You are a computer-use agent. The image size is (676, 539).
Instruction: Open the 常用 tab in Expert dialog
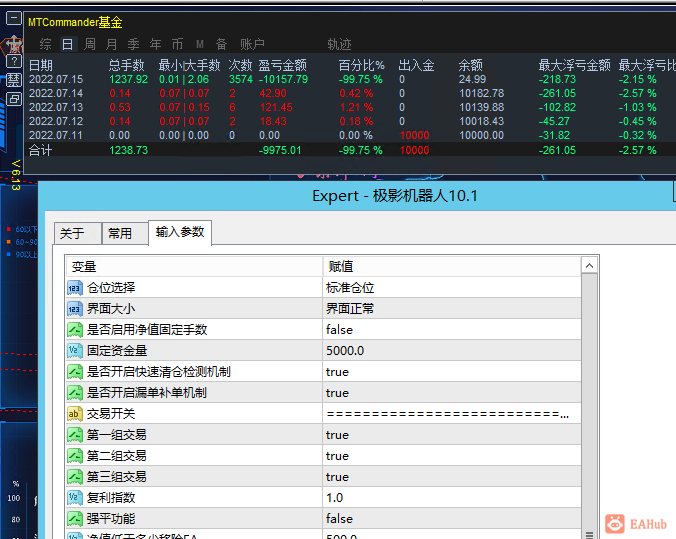[125, 234]
